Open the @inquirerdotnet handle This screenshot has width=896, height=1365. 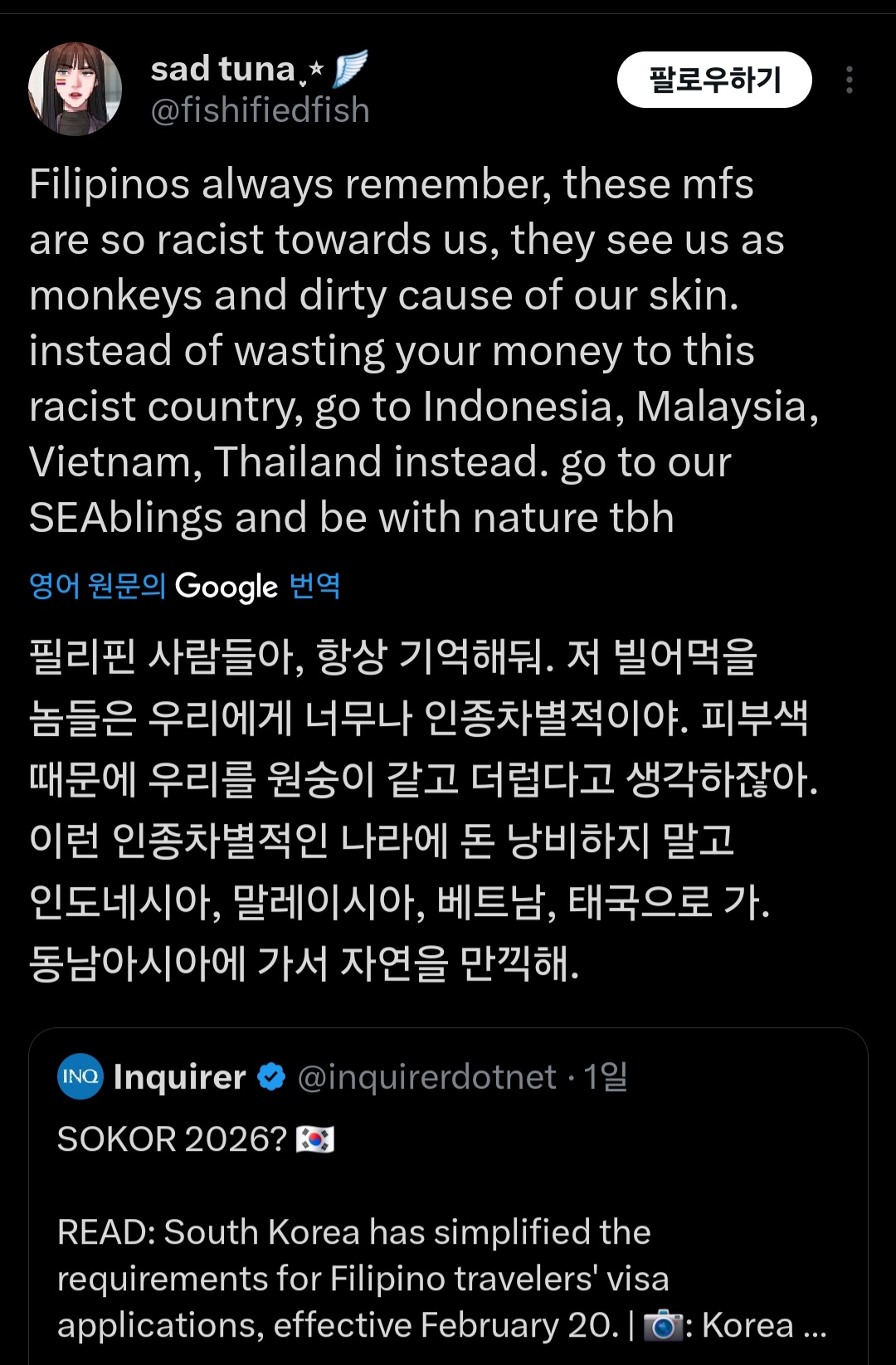pos(426,1077)
